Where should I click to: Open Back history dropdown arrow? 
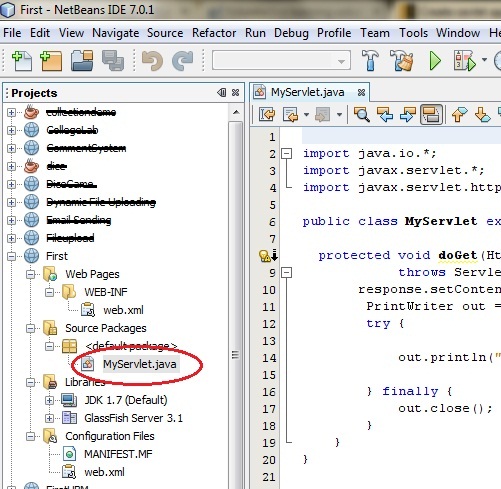point(306,115)
